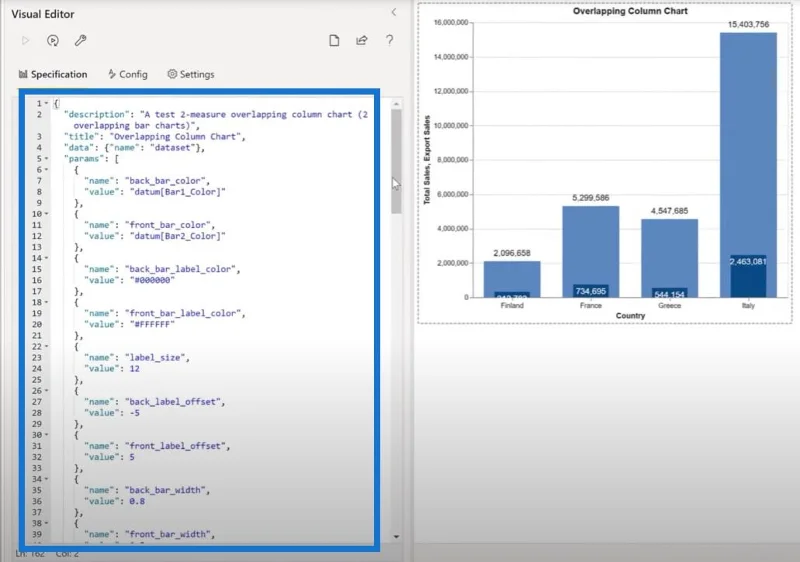The height and width of the screenshot is (562, 800).
Task: Click the "front_label_offset" text
Action: coord(175,446)
